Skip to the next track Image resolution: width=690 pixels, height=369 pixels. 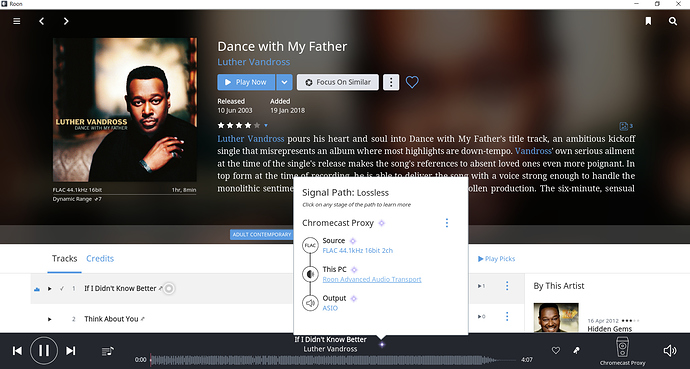[x=70, y=351]
